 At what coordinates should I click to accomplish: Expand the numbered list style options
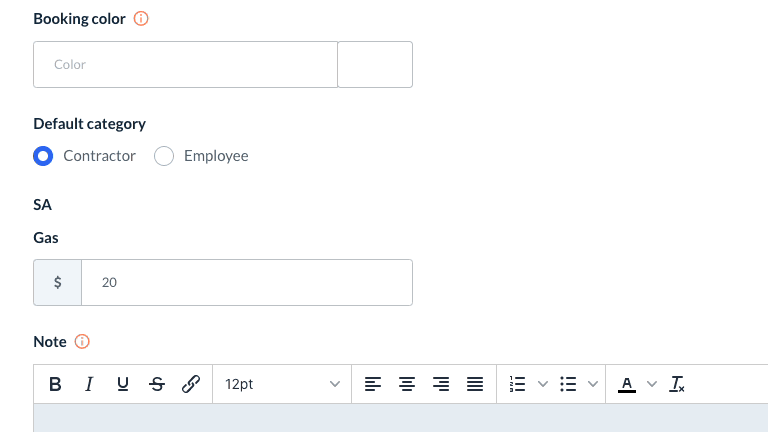(544, 384)
